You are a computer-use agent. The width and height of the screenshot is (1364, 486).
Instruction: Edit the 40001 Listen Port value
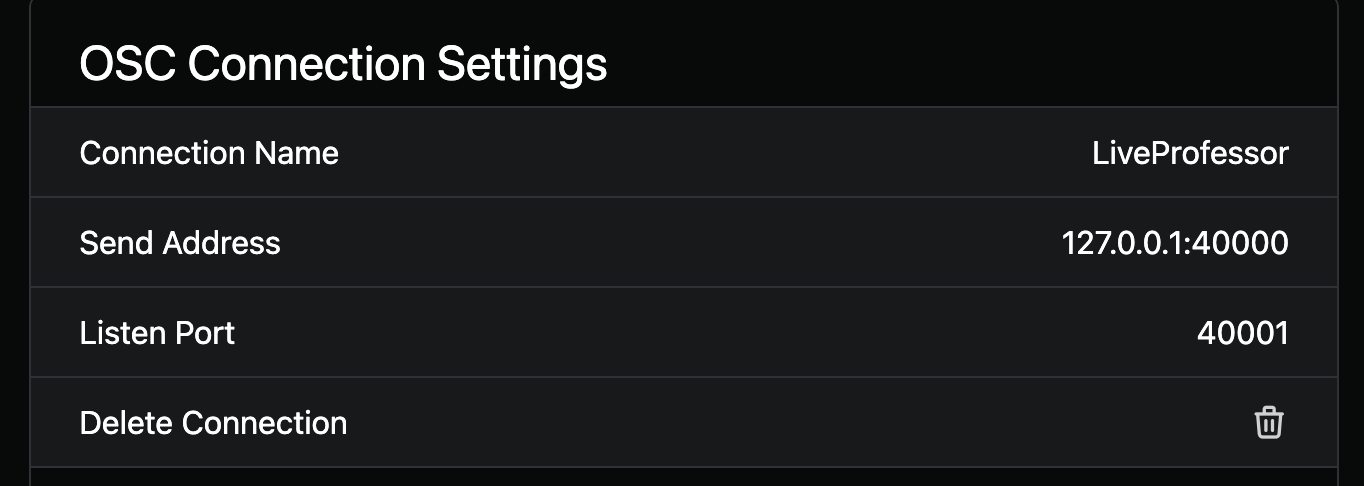pyautogui.click(x=1242, y=333)
